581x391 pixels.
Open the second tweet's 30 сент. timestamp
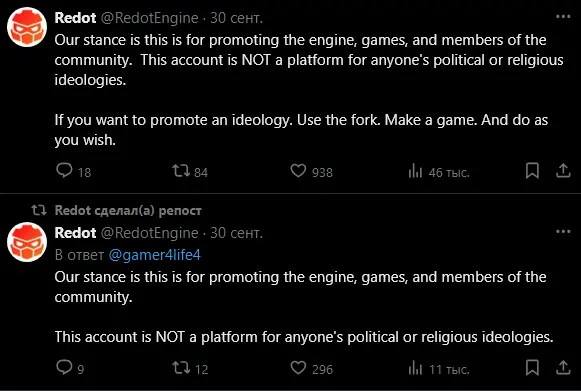[236, 233]
